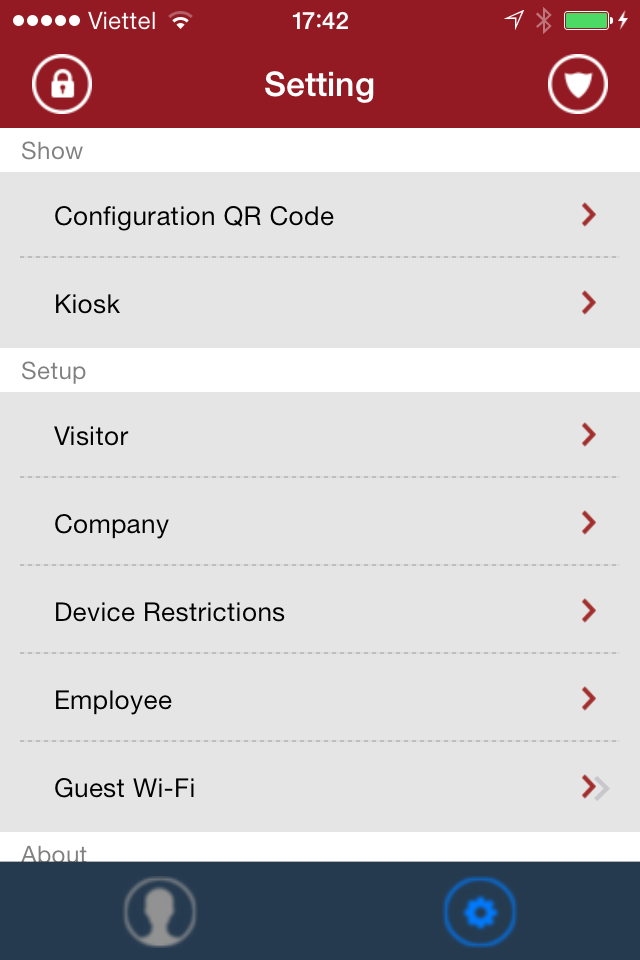Tap the battery indicator icon
Screen dimensions: 640x960
pyautogui.click(x=588, y=21)
